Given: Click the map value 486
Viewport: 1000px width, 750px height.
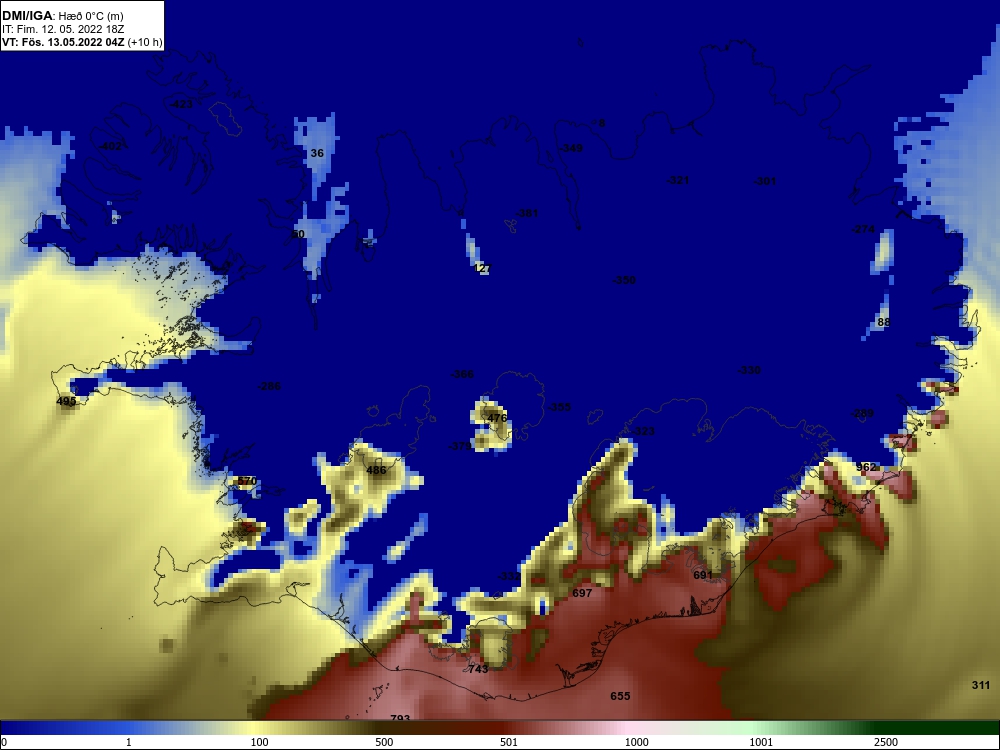Looking at the screenshot, I should 376,470.
